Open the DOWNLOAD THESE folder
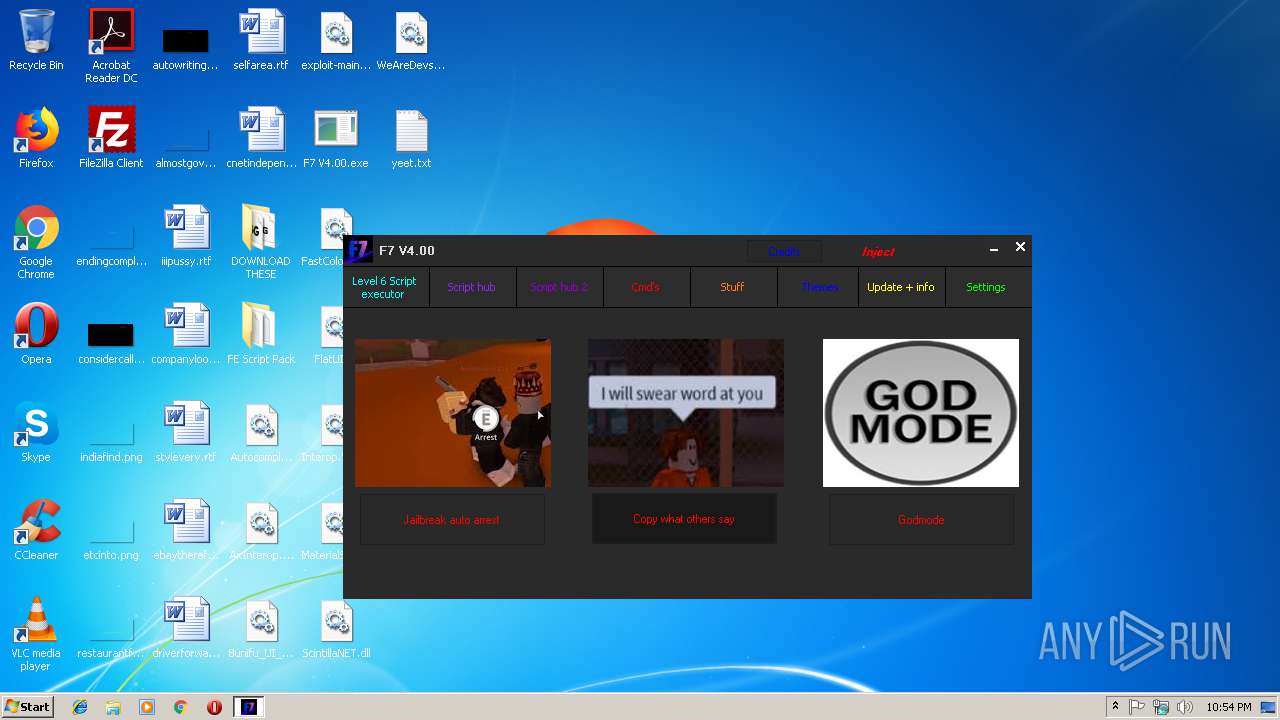Screen dimensions: 1280x720 [261, 242]
